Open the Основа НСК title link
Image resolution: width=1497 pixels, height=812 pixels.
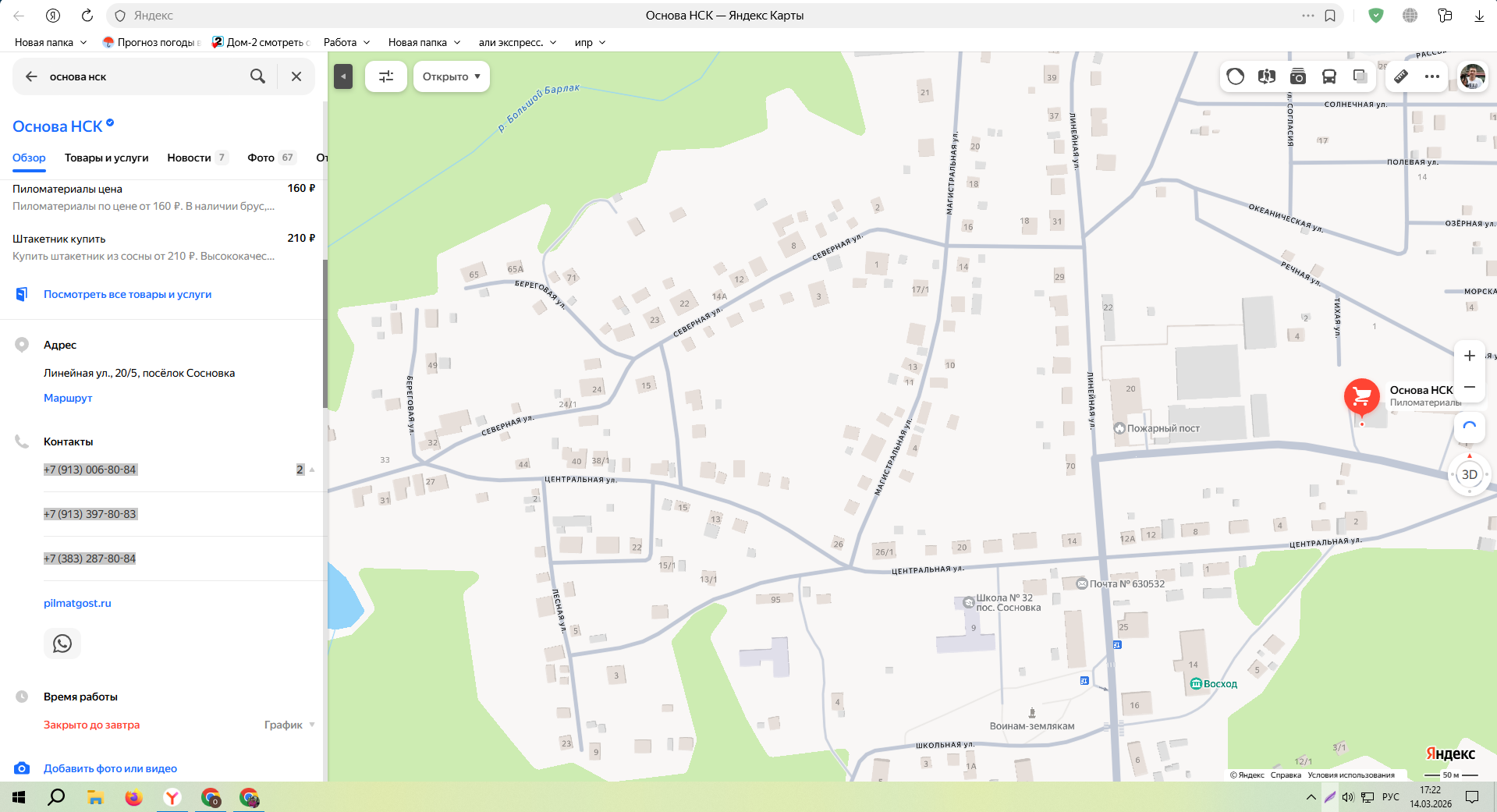tap(58, 126)
